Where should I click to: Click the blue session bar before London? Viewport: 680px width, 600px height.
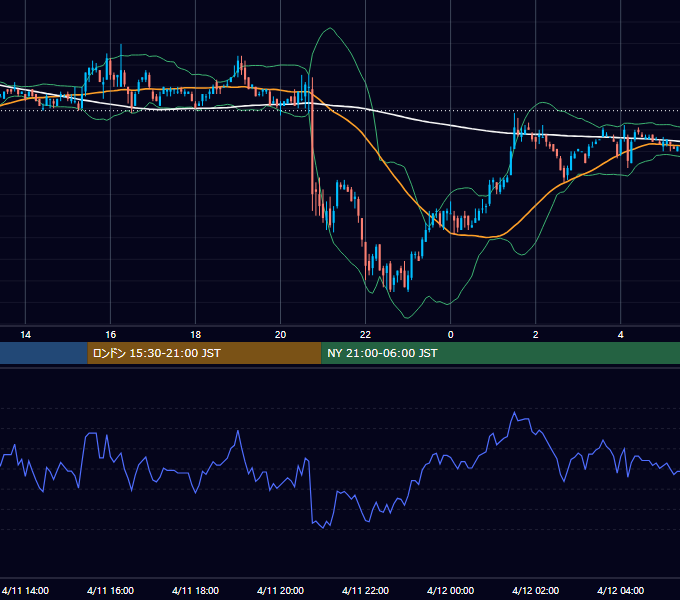coord(43,353)
